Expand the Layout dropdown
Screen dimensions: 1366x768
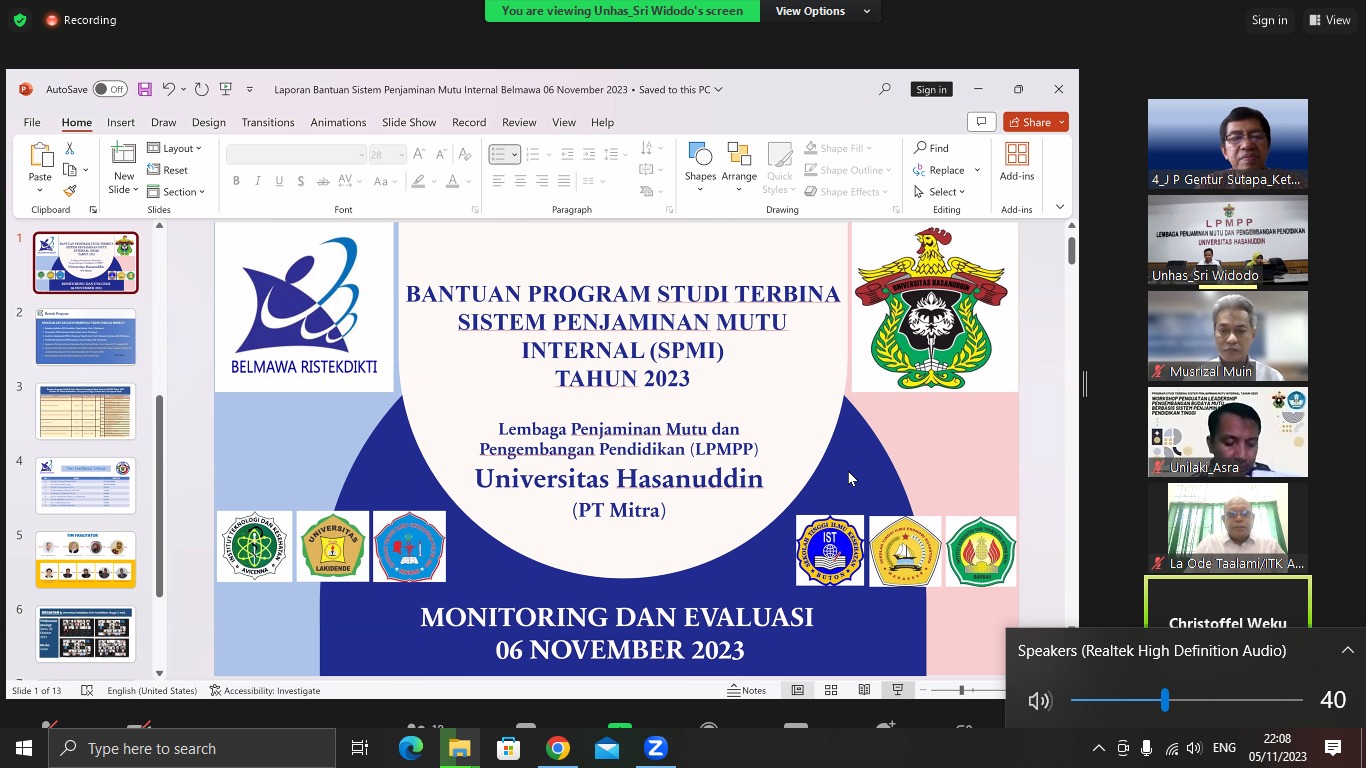point(175,148)
